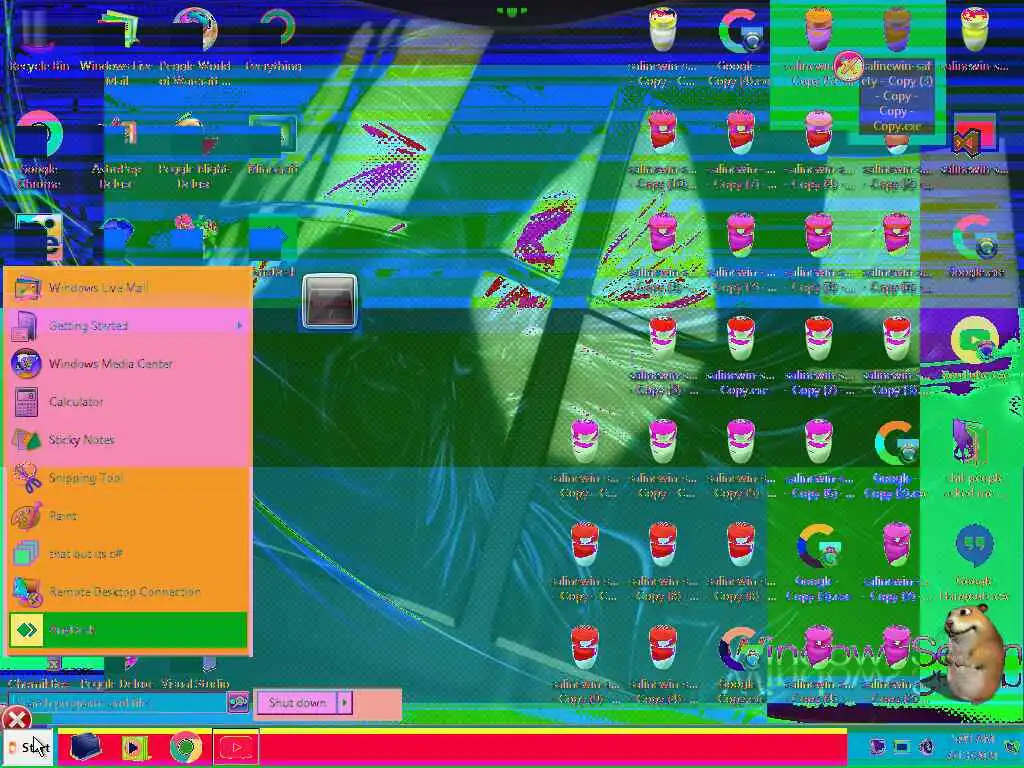Open Windows Live Mail desktop shortcut
Screen dimensions: 1024x768
click(x=116, y=46)
